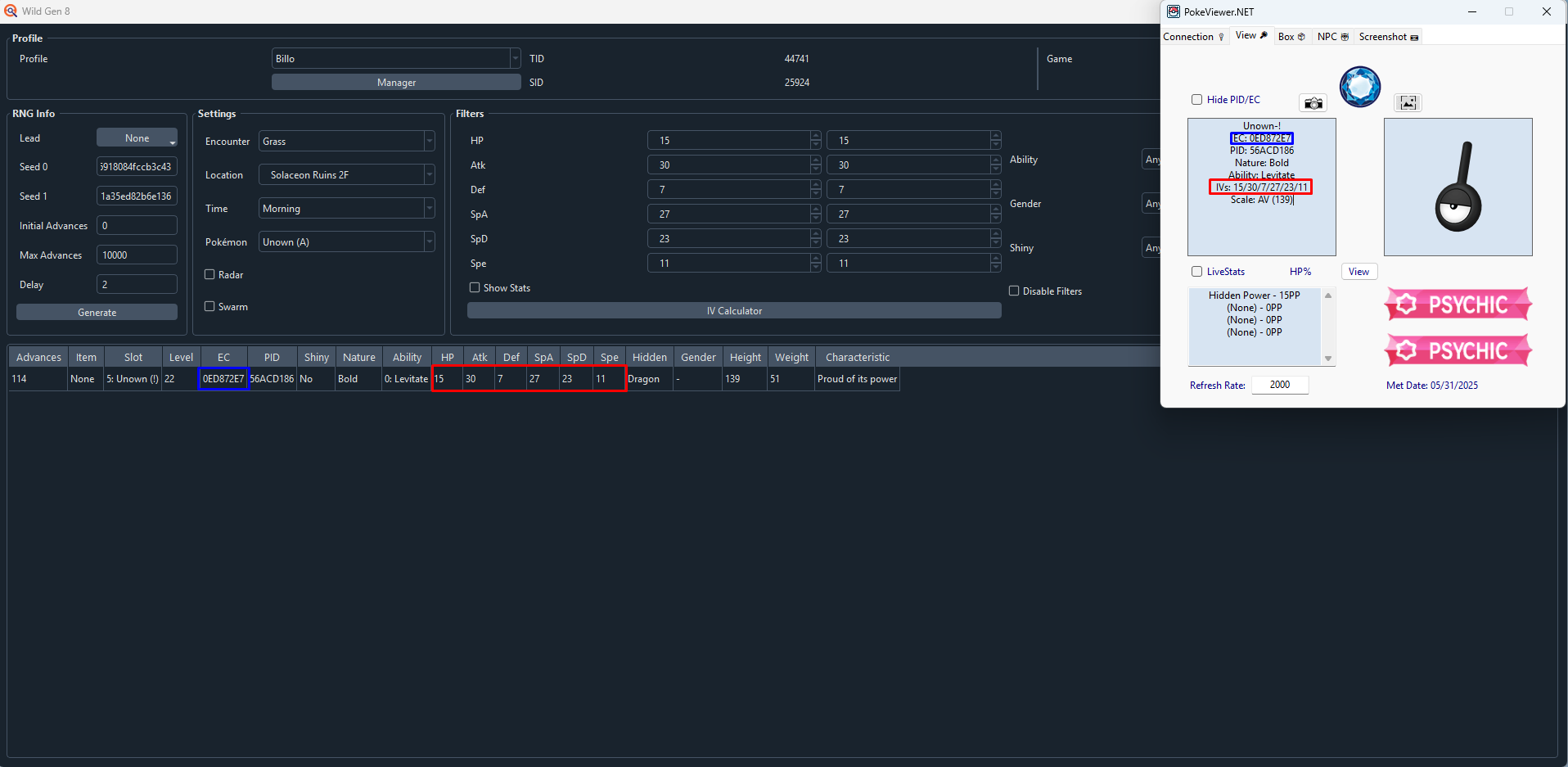Image resolution: width=1568 pixels, height=767 pixels.
Task: Click the blue gem Tera icon
Action: 1360,87
